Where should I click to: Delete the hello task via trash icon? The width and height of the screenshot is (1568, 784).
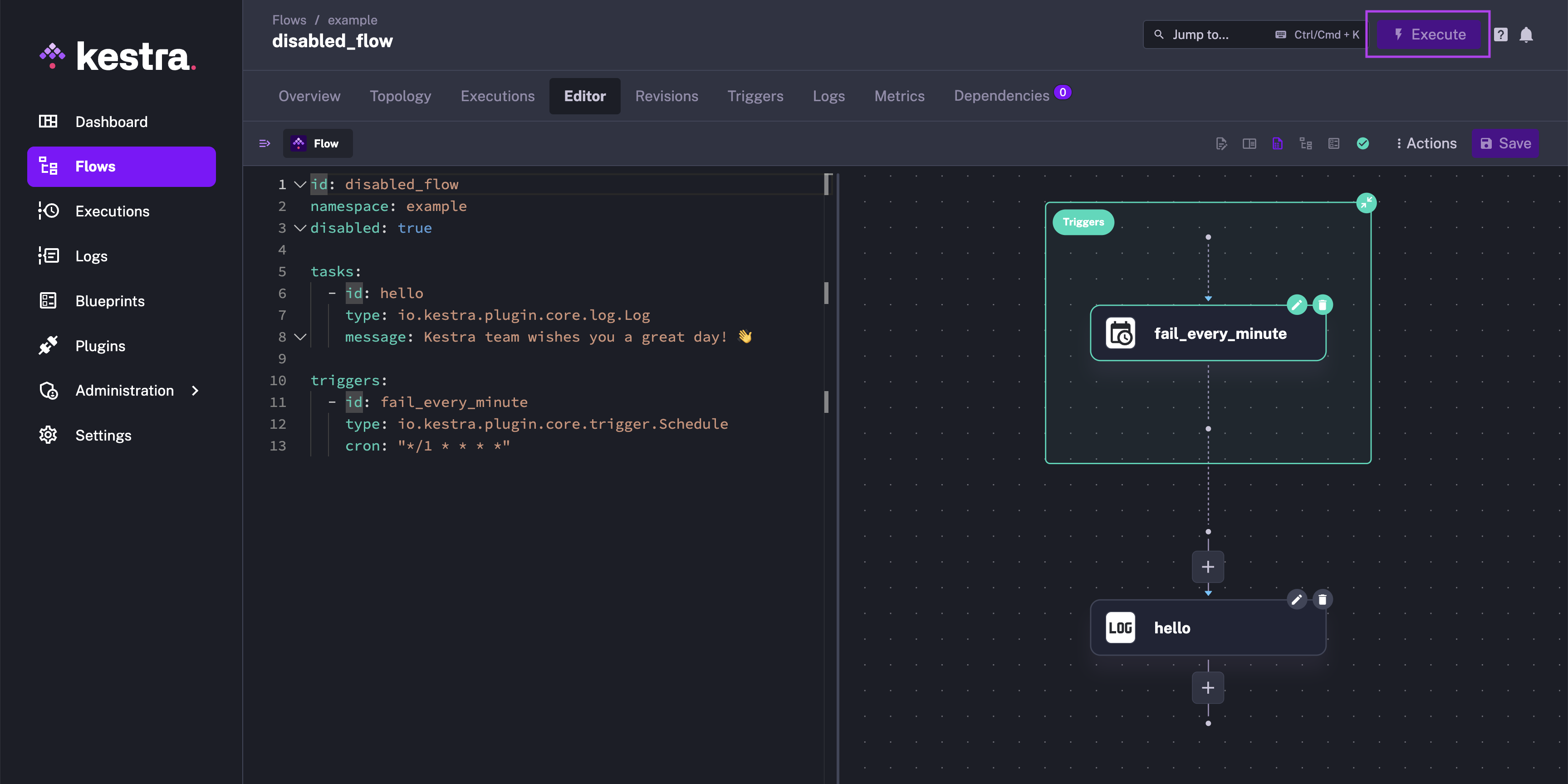pos(1322,599)
